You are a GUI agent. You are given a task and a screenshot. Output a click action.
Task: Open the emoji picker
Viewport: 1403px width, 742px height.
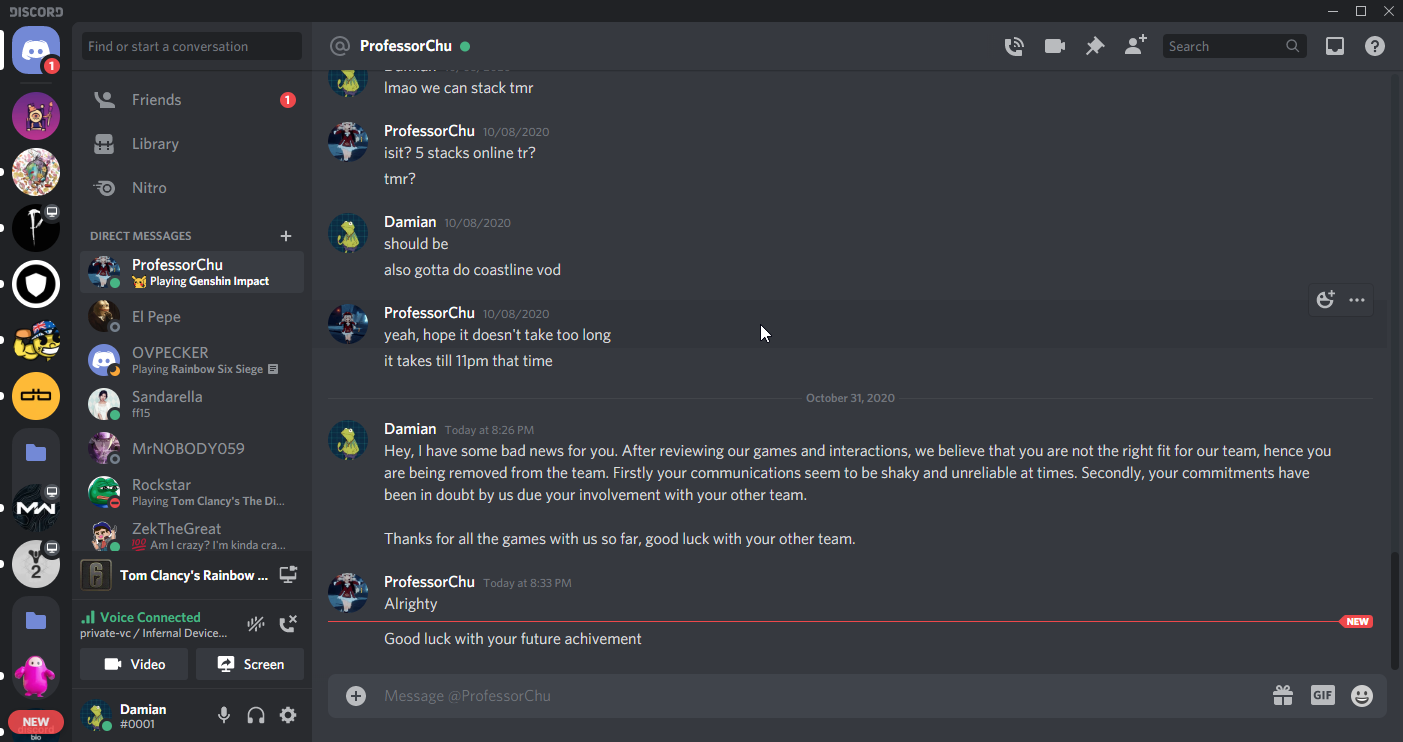coord(1362,695)
